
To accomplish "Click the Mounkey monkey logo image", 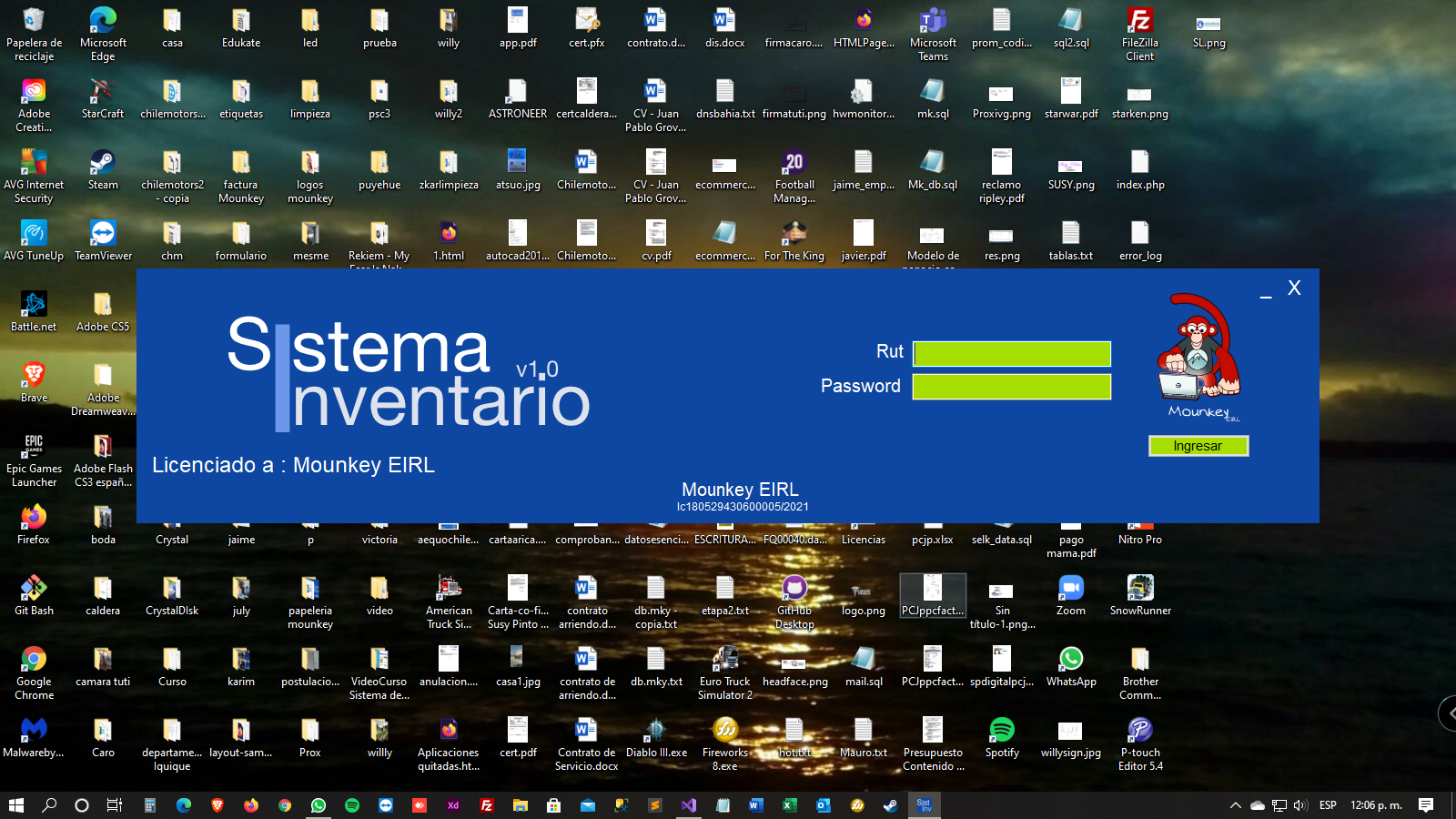I will (1198, 355).
